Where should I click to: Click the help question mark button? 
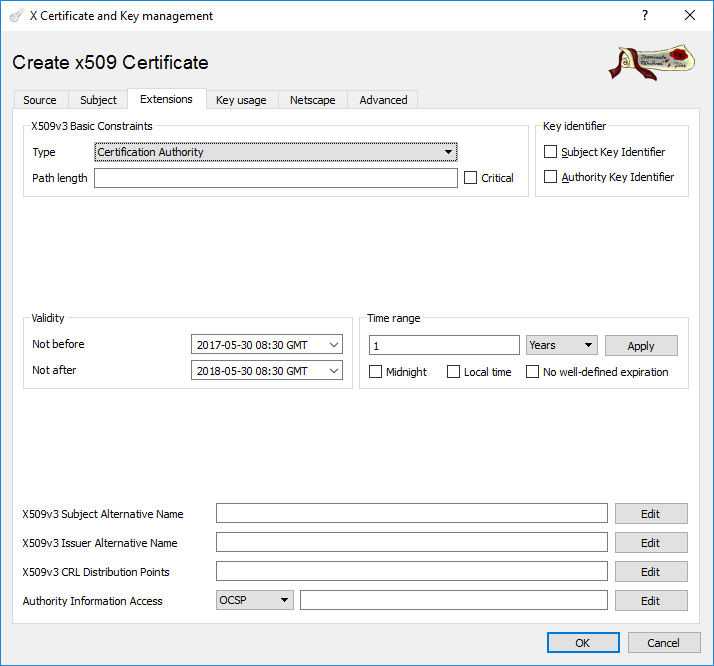(644, 16)
